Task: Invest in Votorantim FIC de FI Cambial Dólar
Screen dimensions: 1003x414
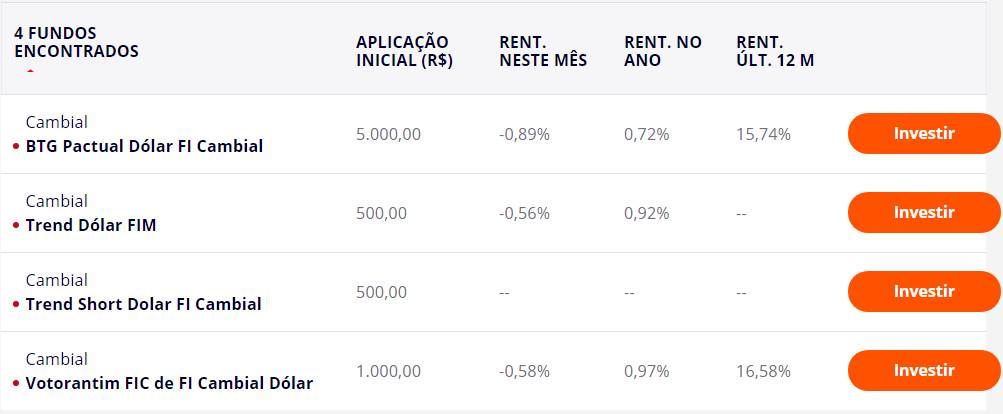Action: click(924, 371)
